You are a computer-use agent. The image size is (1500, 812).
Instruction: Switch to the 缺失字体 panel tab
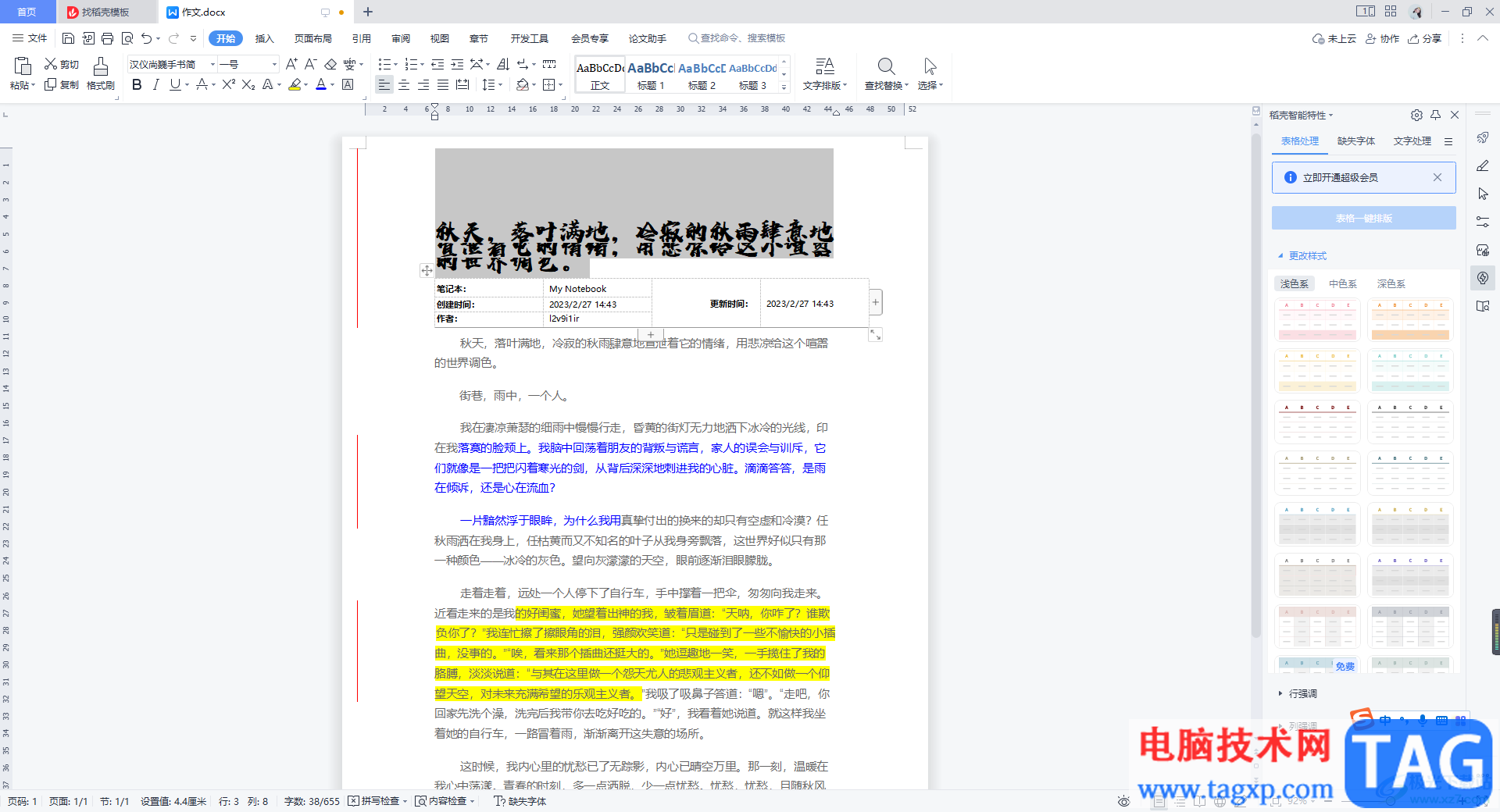tap(1356, 141)
